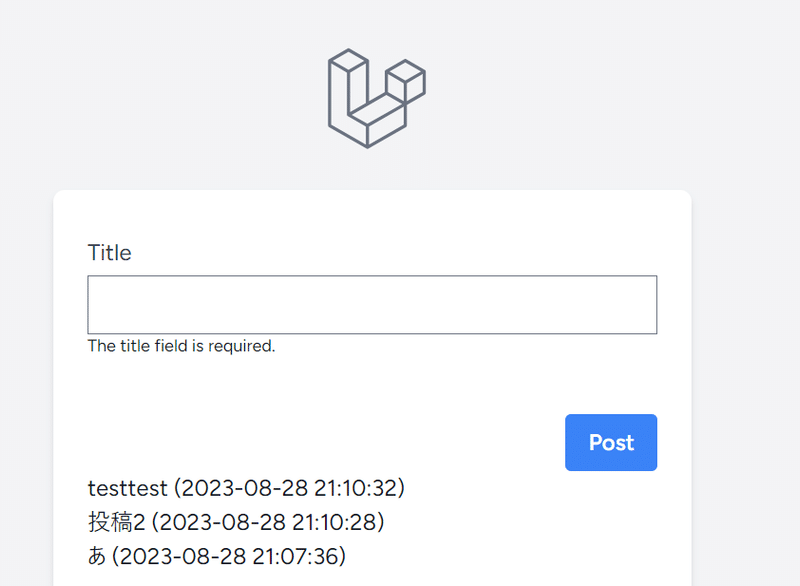This screenshot has width=800, height=586.
Task: Click the Title field label
Action: [x=109, y=252]
